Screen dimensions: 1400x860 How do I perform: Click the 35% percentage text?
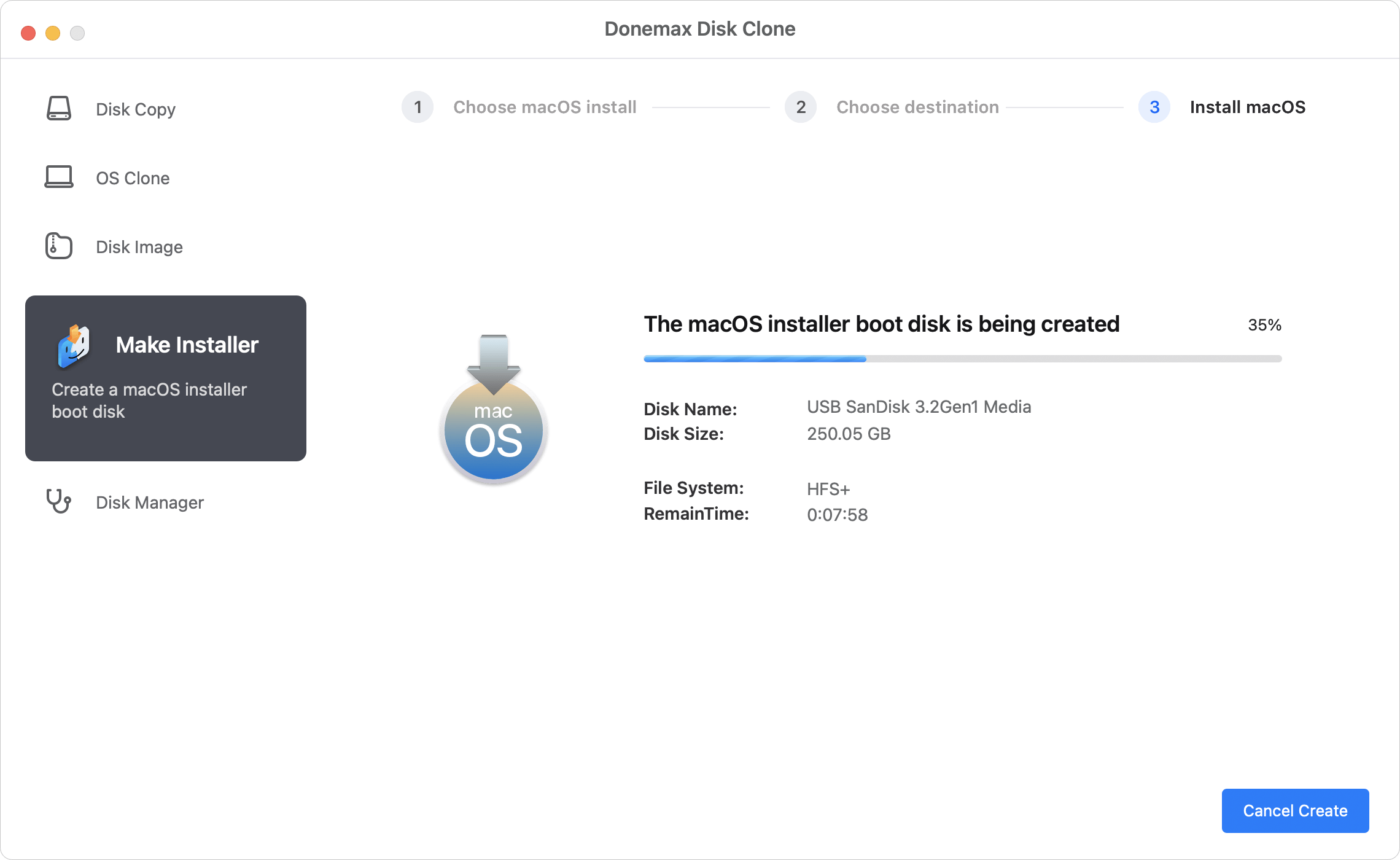1263,324
